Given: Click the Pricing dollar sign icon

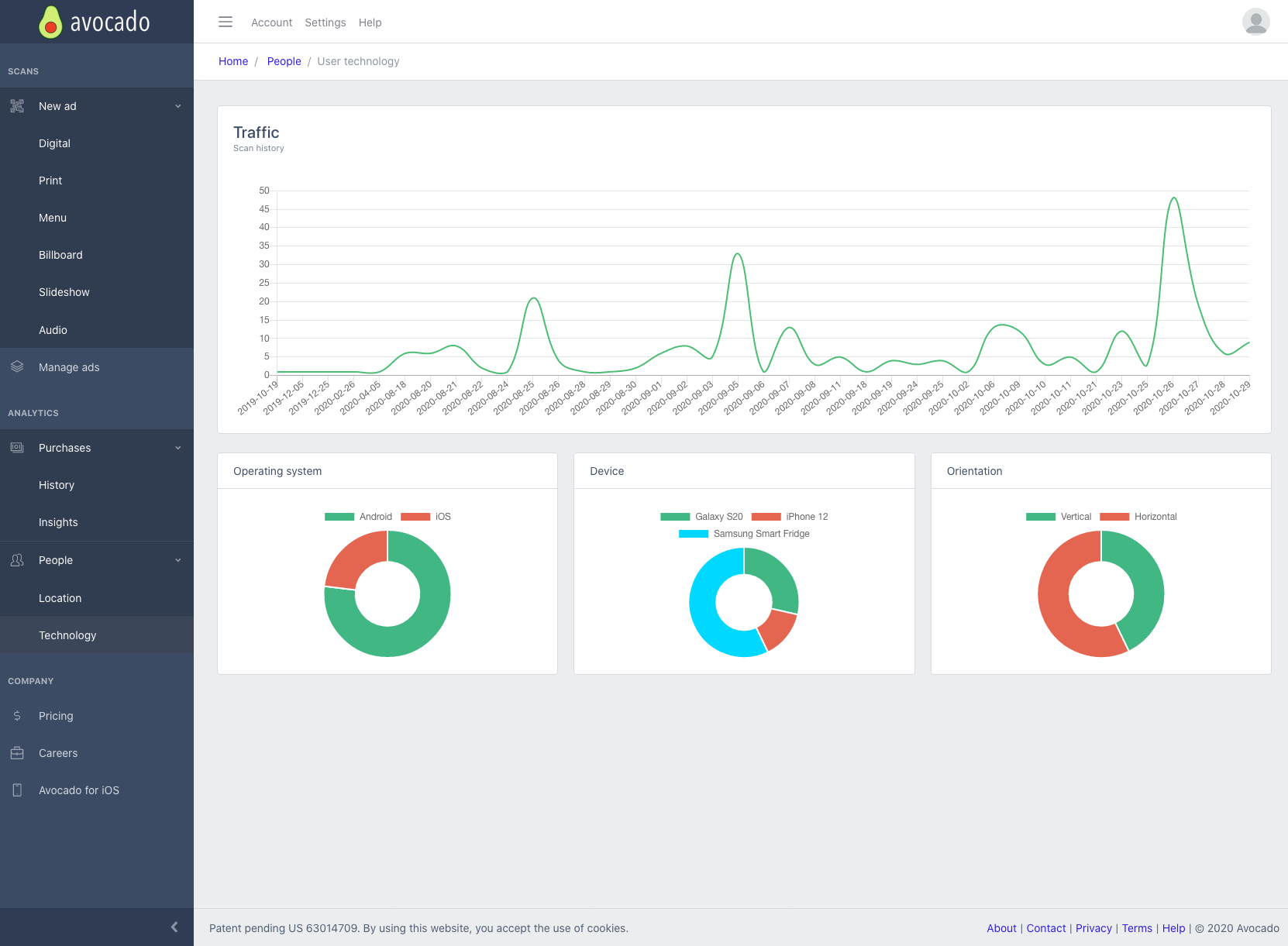Looking at the screenshot, I should click(17, 716).
